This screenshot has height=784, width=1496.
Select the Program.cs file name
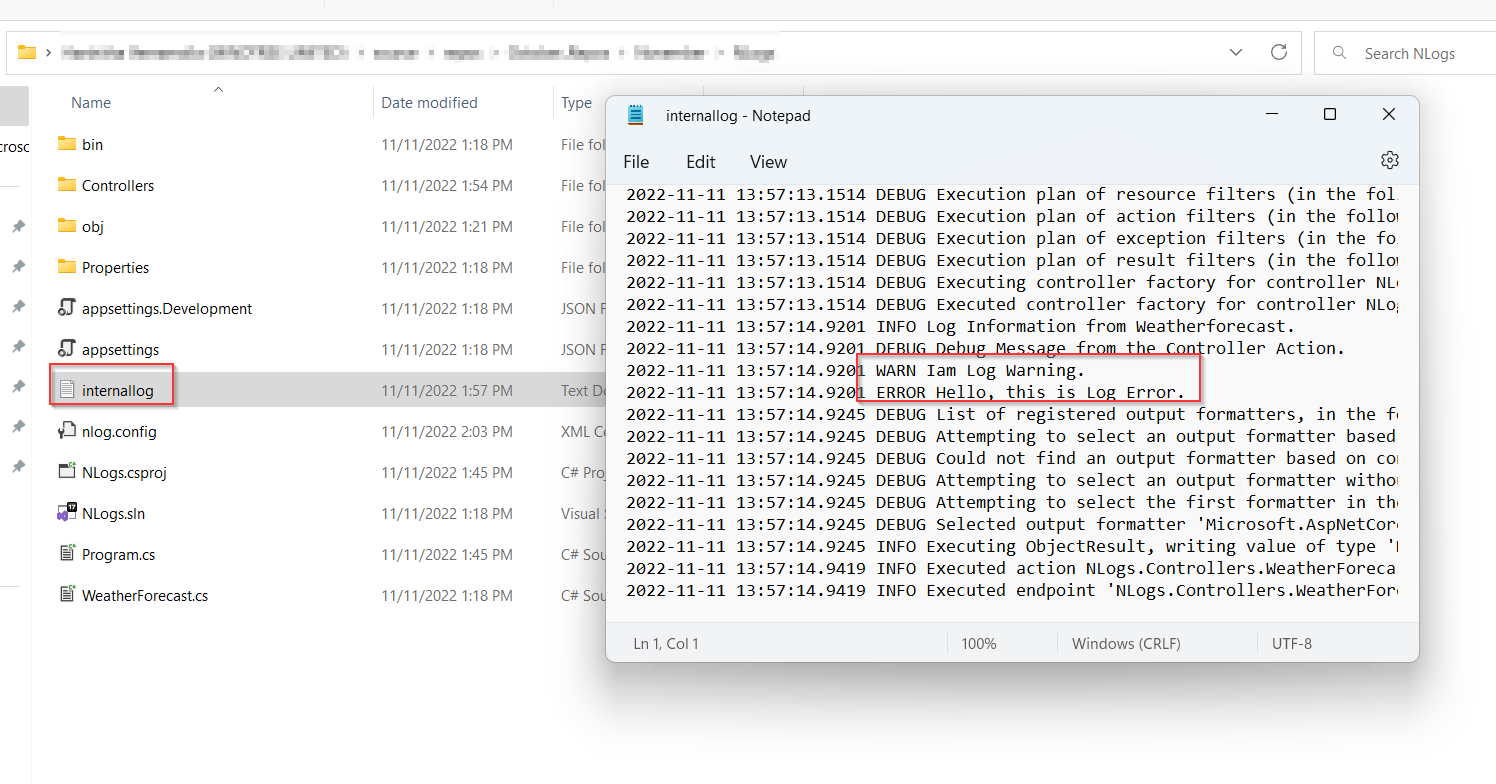(118, 555)
